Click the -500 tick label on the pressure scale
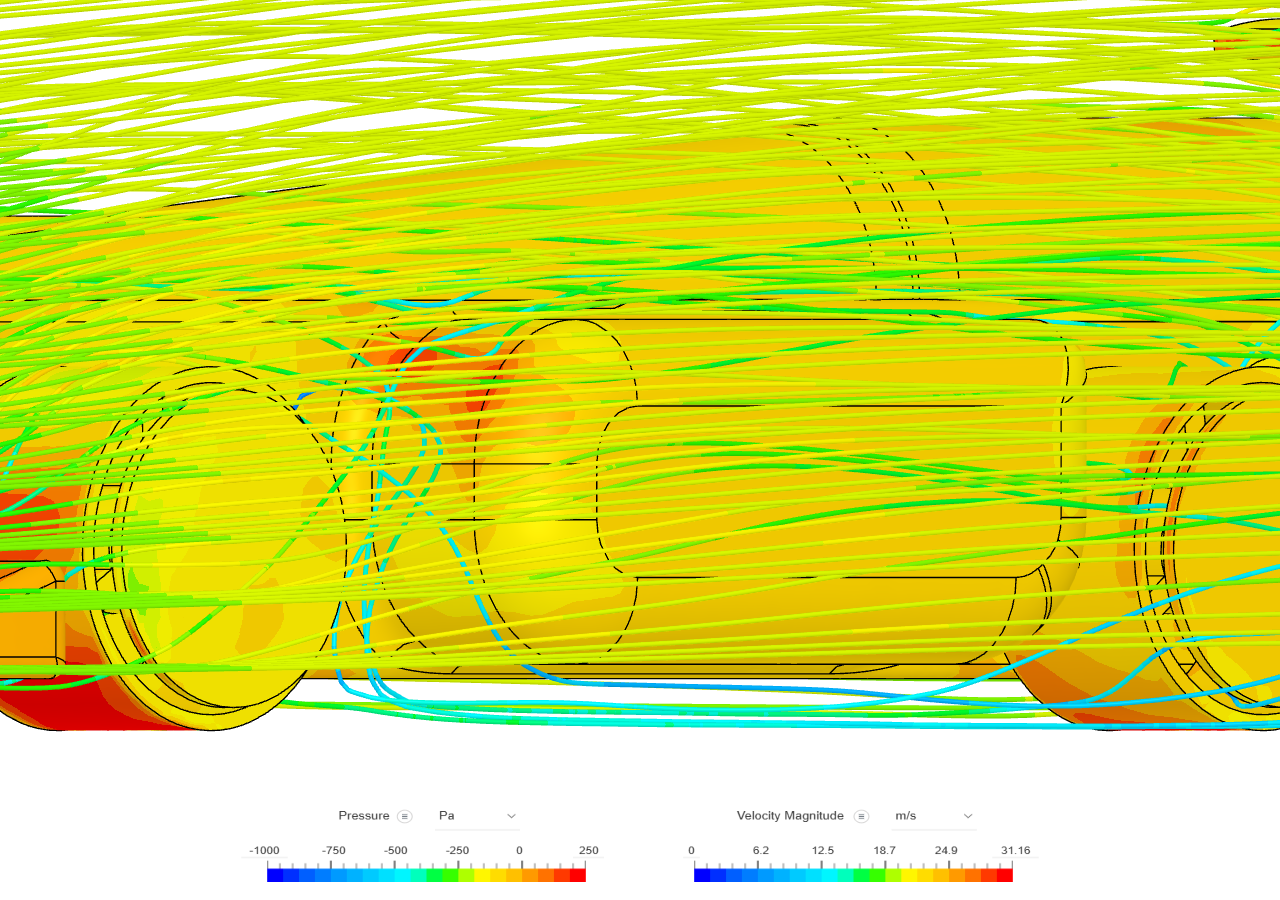This screenshot has width=1280, height=900. 395,851
